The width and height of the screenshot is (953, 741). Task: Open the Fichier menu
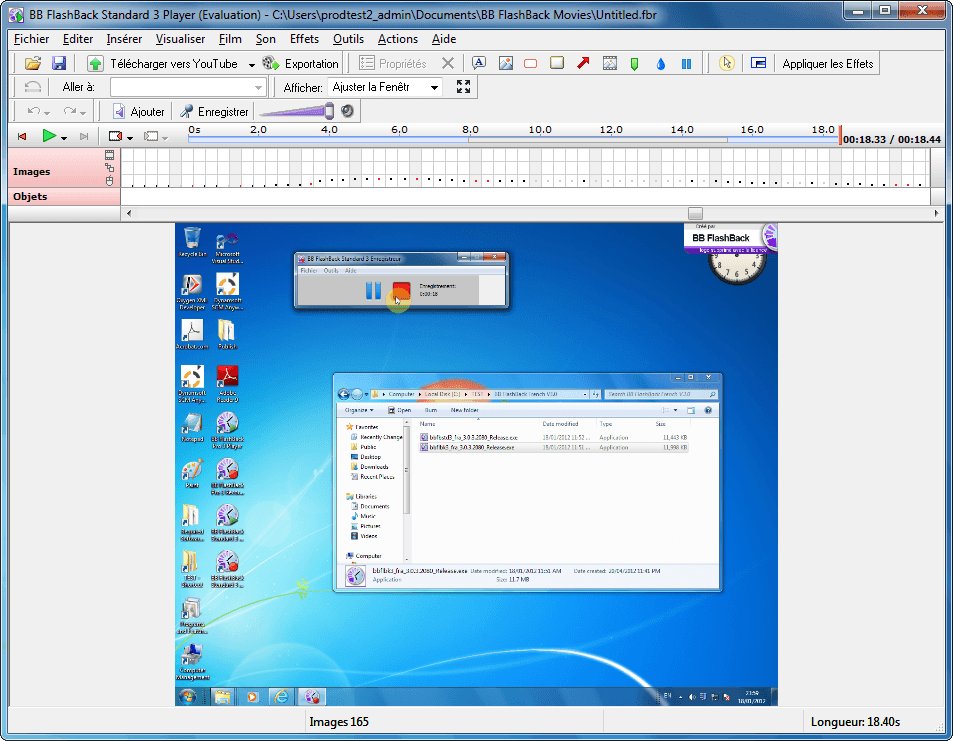(x=31, y=39)
